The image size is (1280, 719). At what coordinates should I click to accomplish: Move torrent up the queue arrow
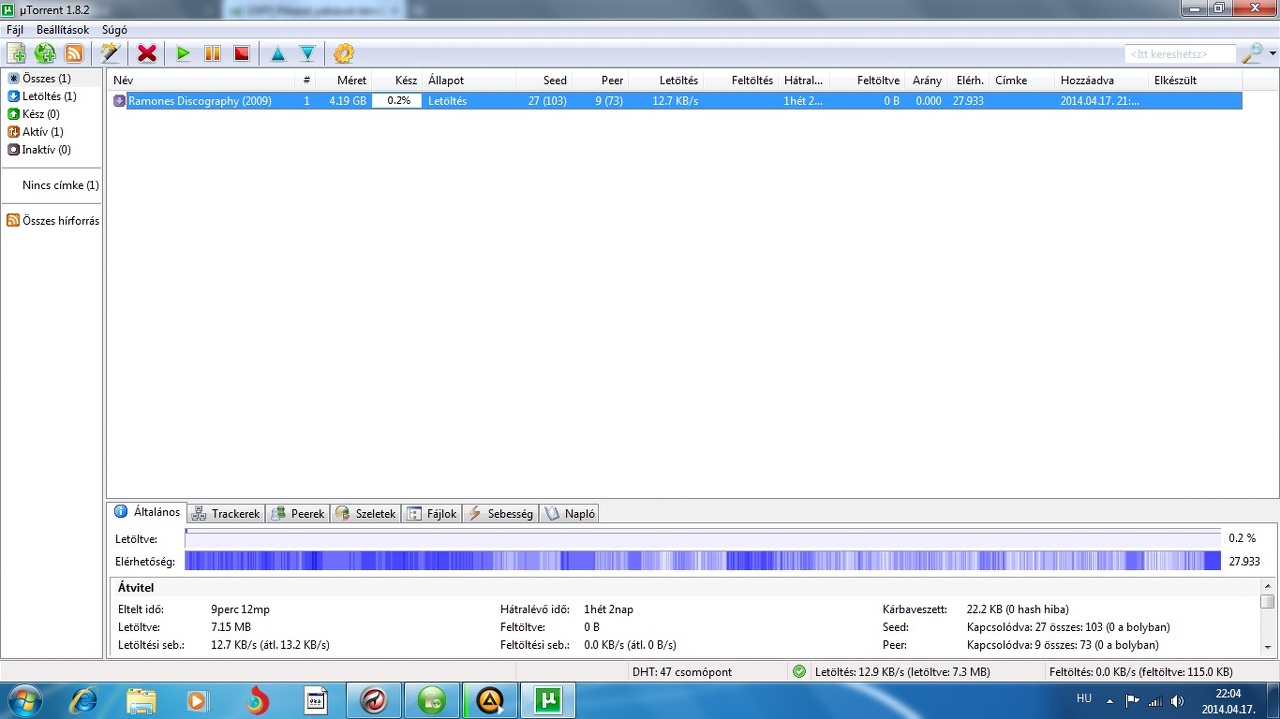point(278,53)
